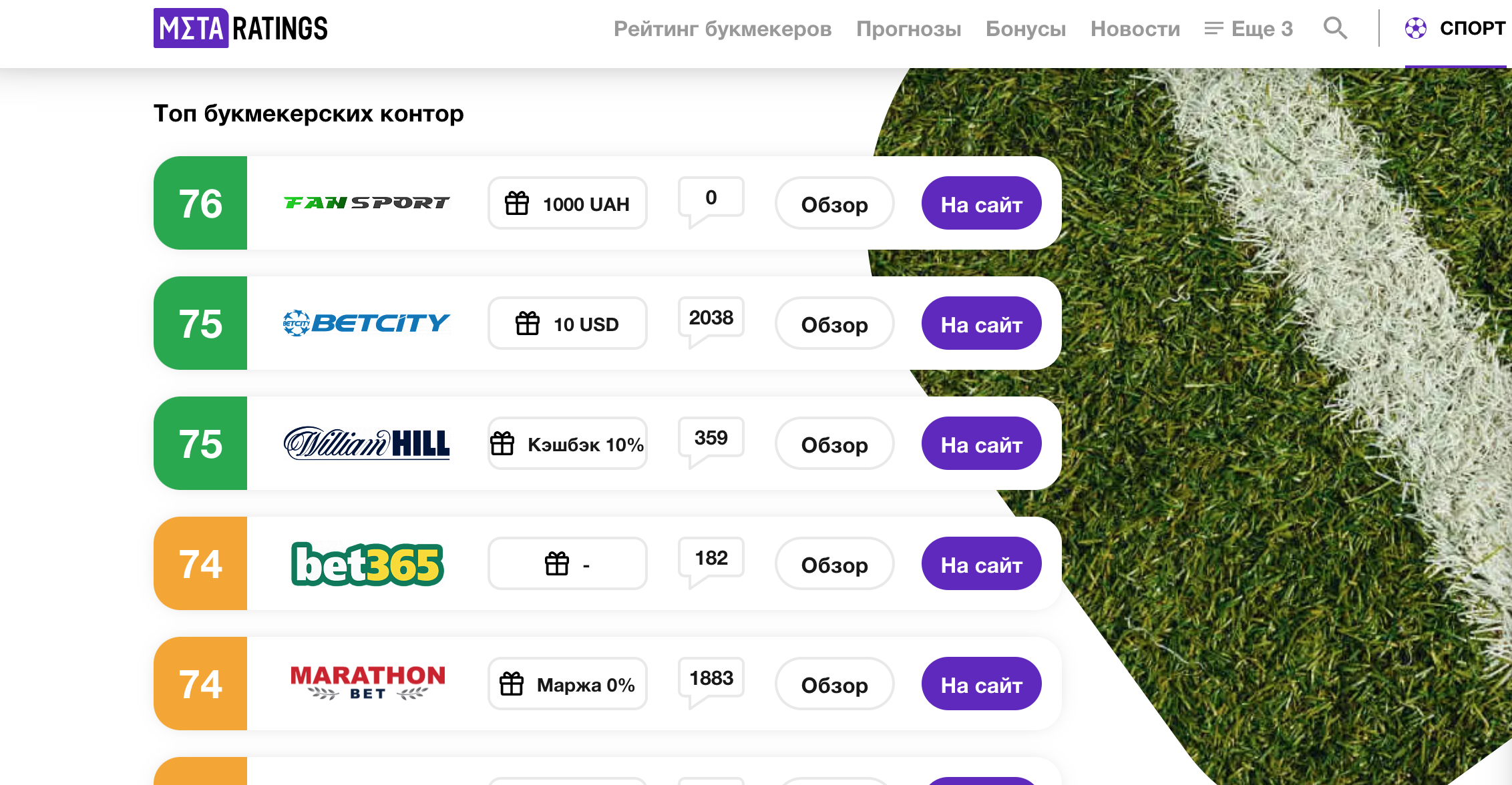Open Прогнозы menu item

tap(908, 29)
